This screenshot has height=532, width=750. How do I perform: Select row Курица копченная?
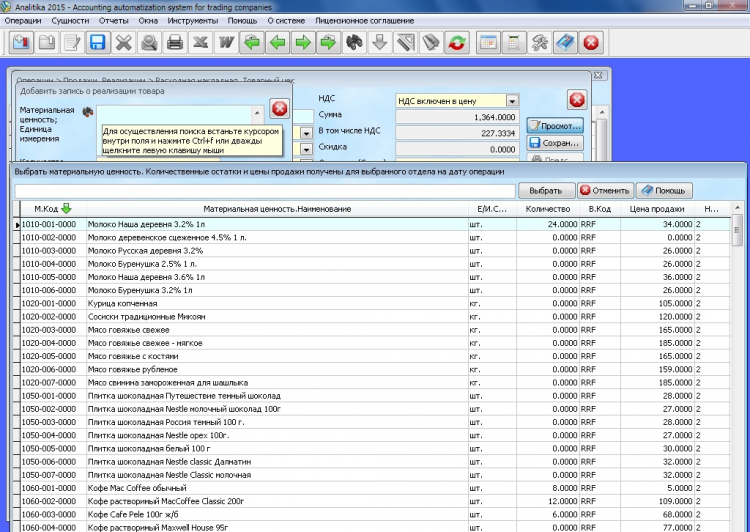pyautogui.click(x=375, y=303)
